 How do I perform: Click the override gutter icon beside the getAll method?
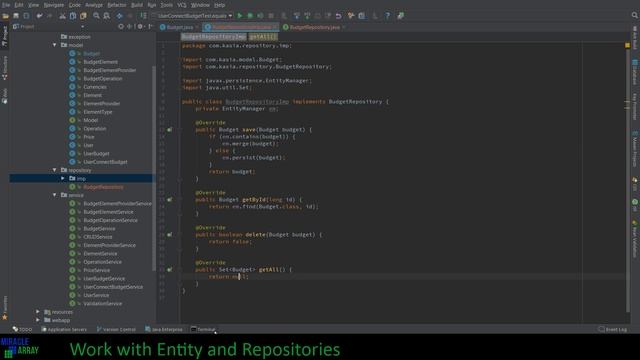(169, 270)
